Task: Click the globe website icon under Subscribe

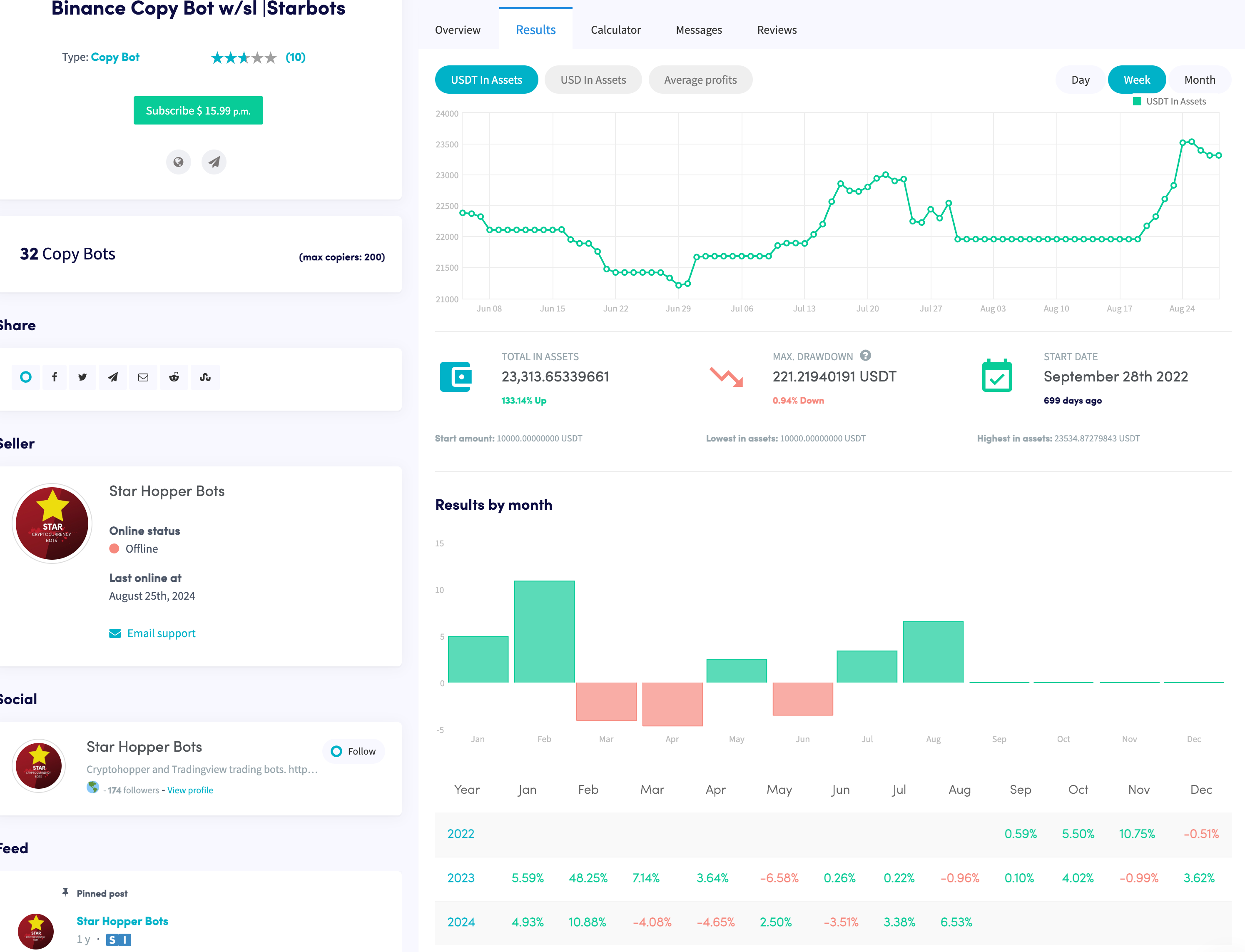Action: click(179, 162)
